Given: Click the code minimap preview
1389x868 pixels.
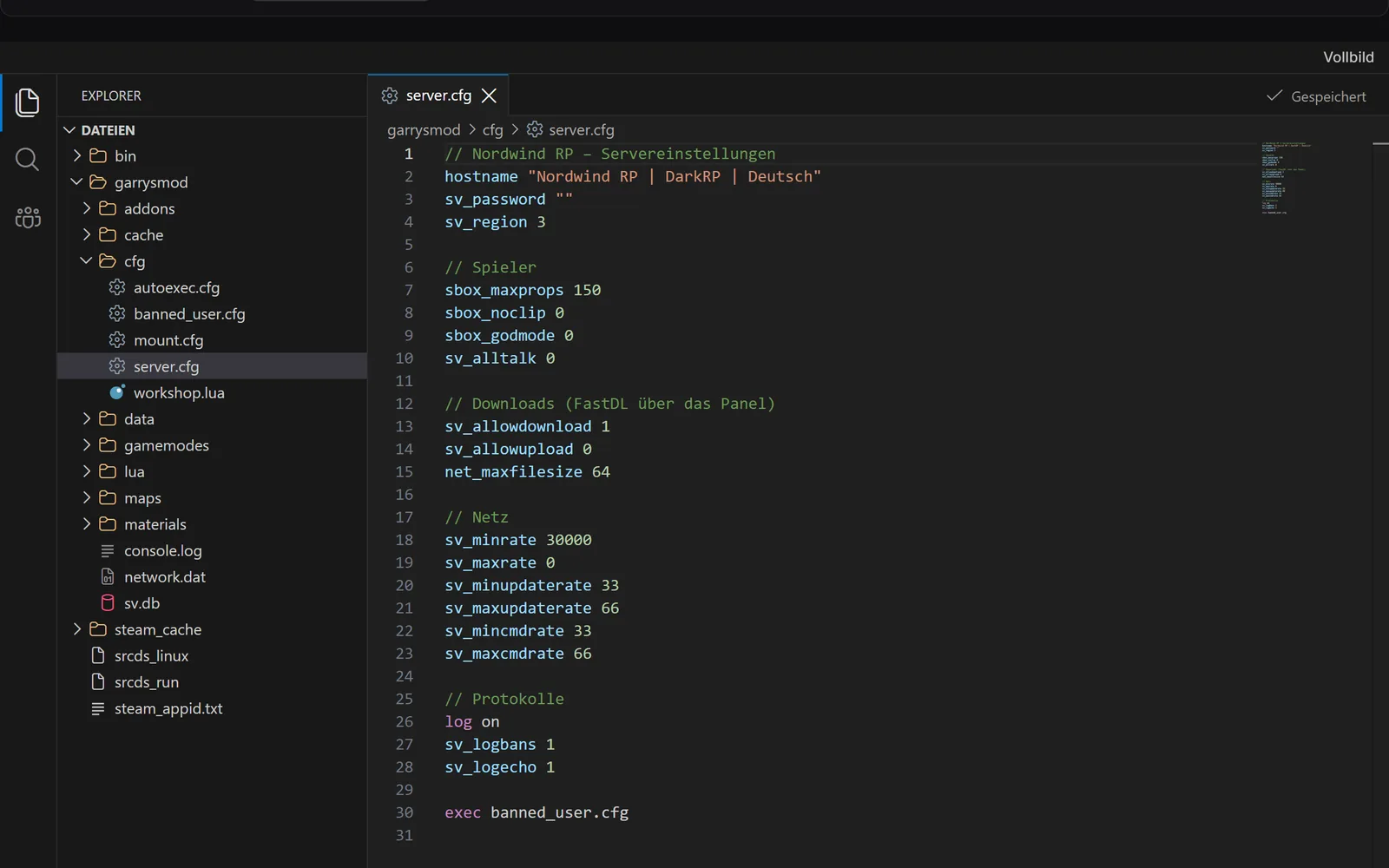Looking at the screenshot, I should tap(1287, 177).
